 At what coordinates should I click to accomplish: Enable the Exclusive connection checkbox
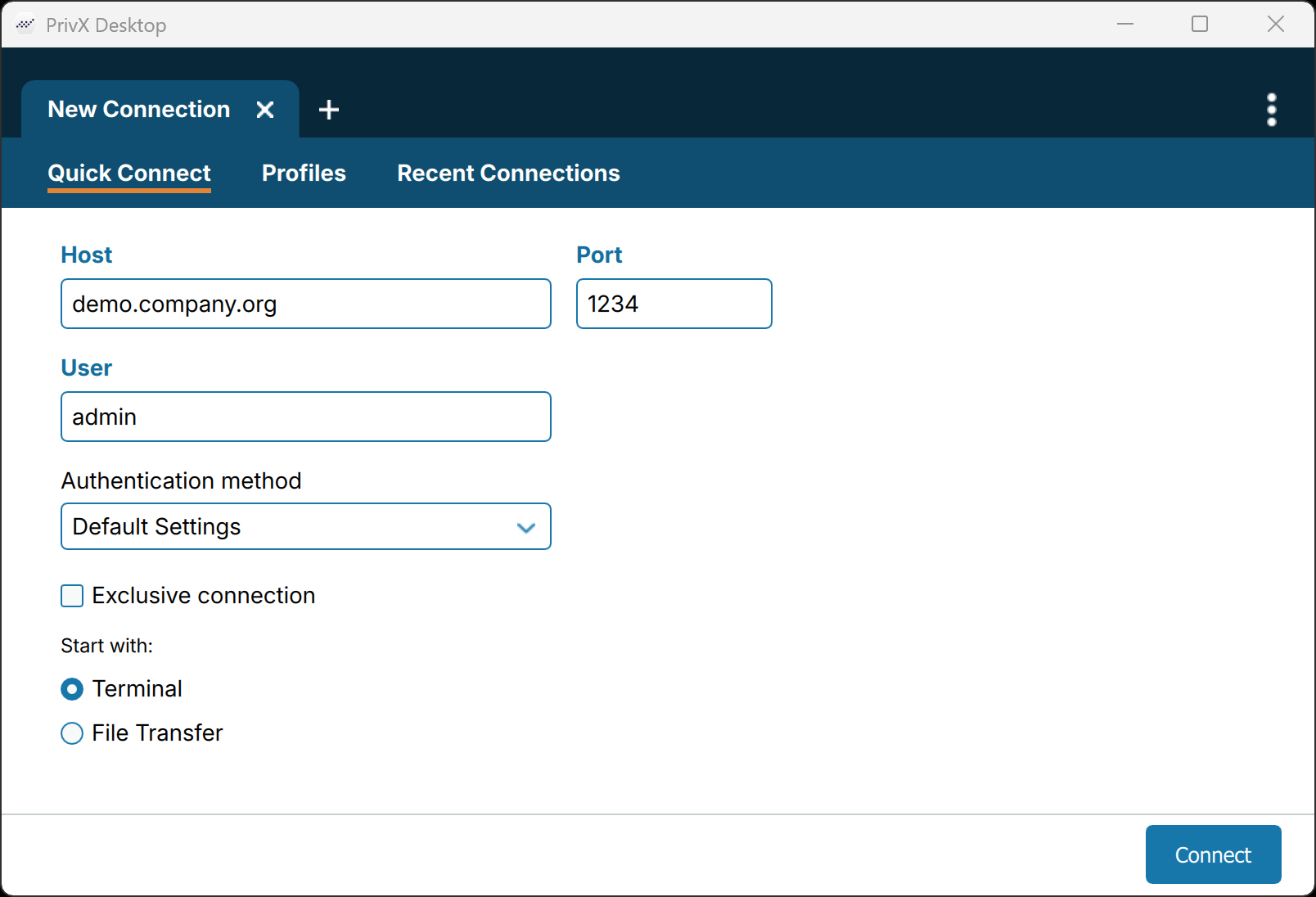click(72, 596)
